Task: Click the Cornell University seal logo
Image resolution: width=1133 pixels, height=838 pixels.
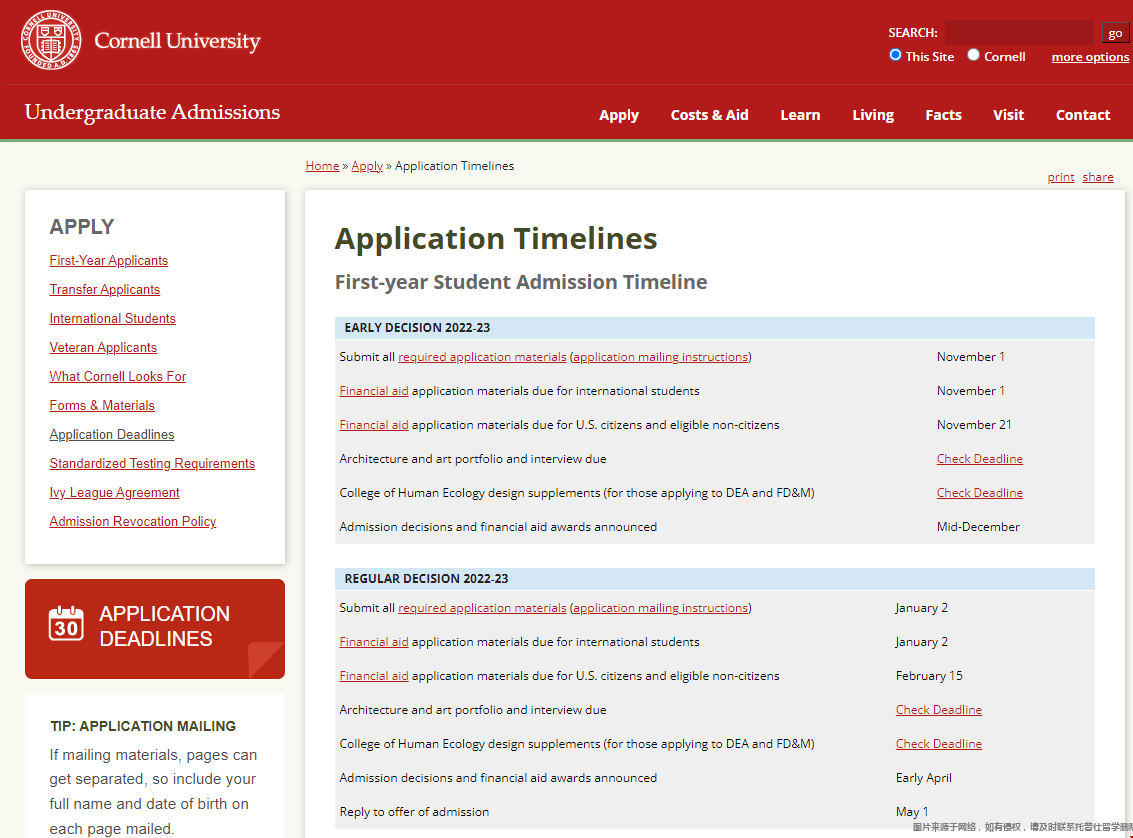Action: 51,40
